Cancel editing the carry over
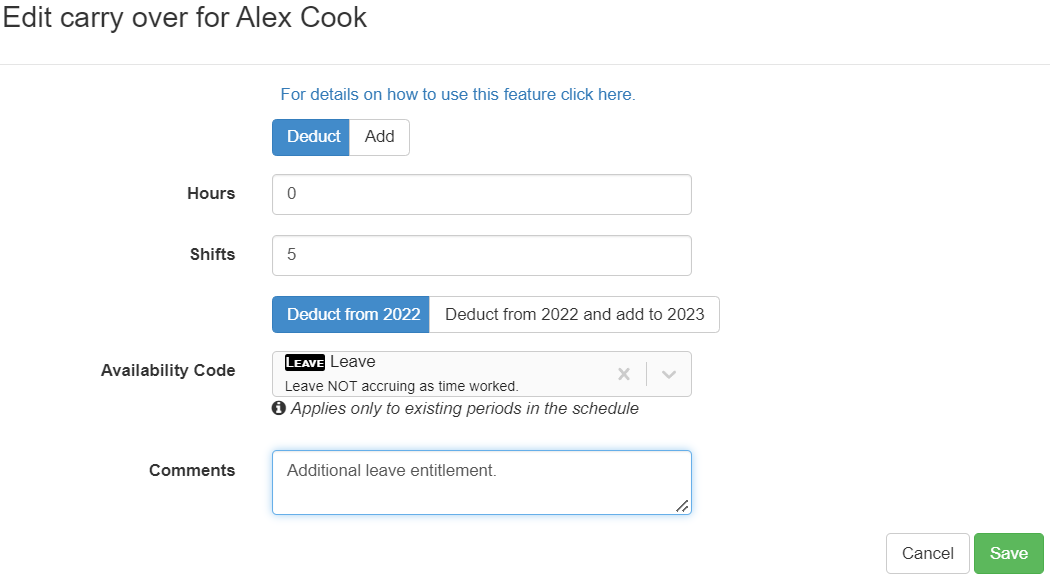 927,553
